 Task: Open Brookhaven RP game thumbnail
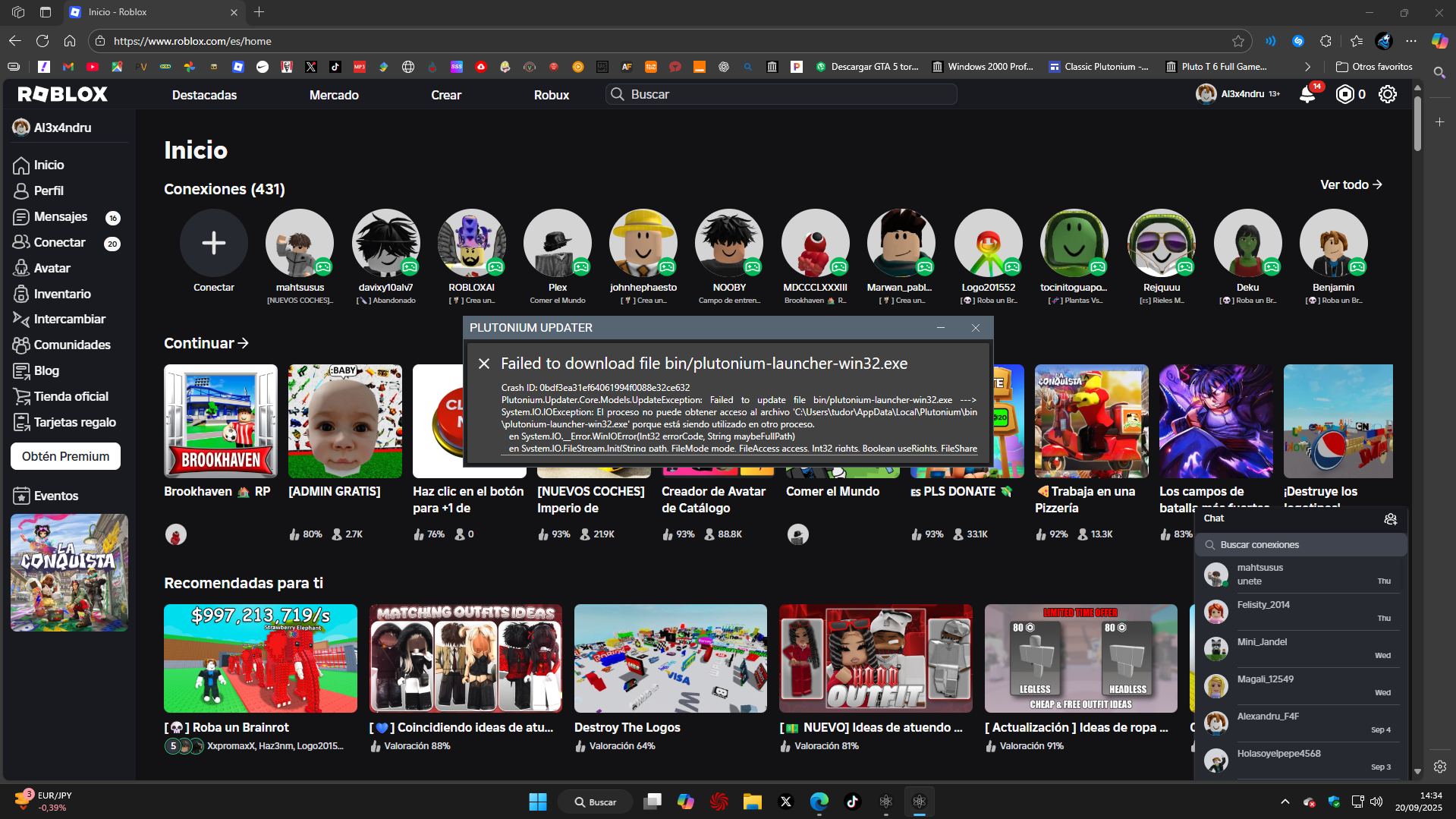click(x=221, y=421)
